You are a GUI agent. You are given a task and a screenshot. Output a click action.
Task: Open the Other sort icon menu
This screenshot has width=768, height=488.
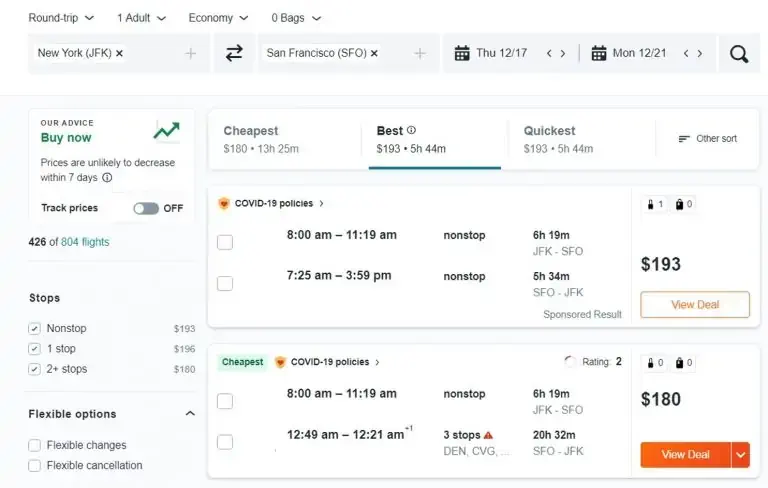coord(684,139)
